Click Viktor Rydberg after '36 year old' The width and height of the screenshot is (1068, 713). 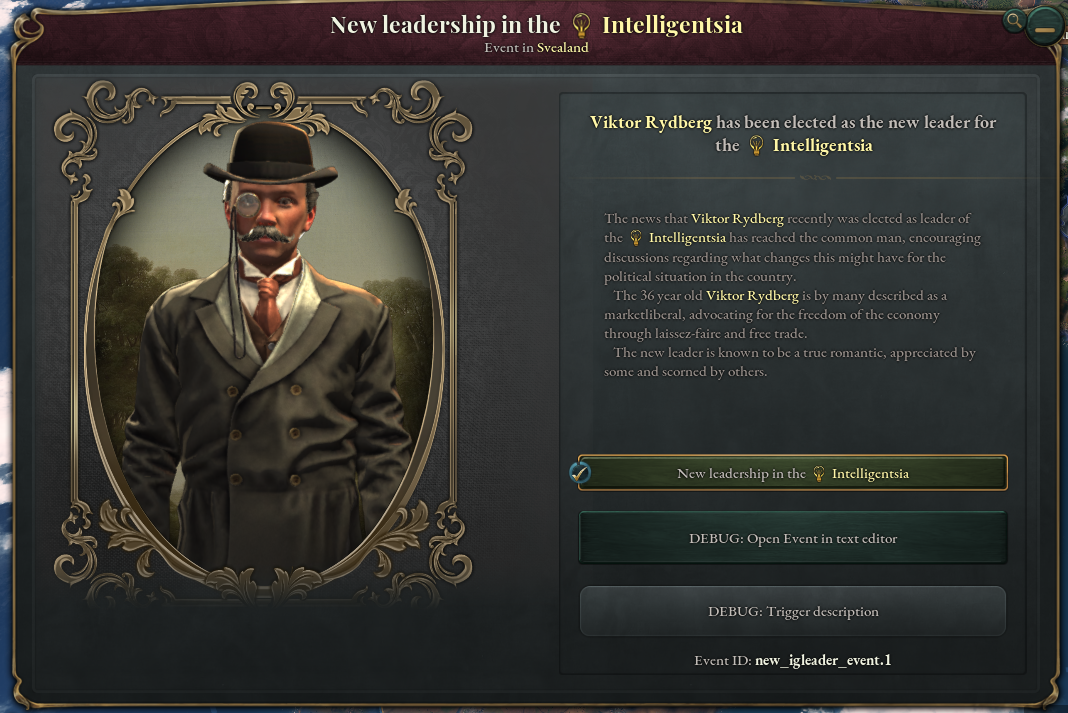pos(752,296)
